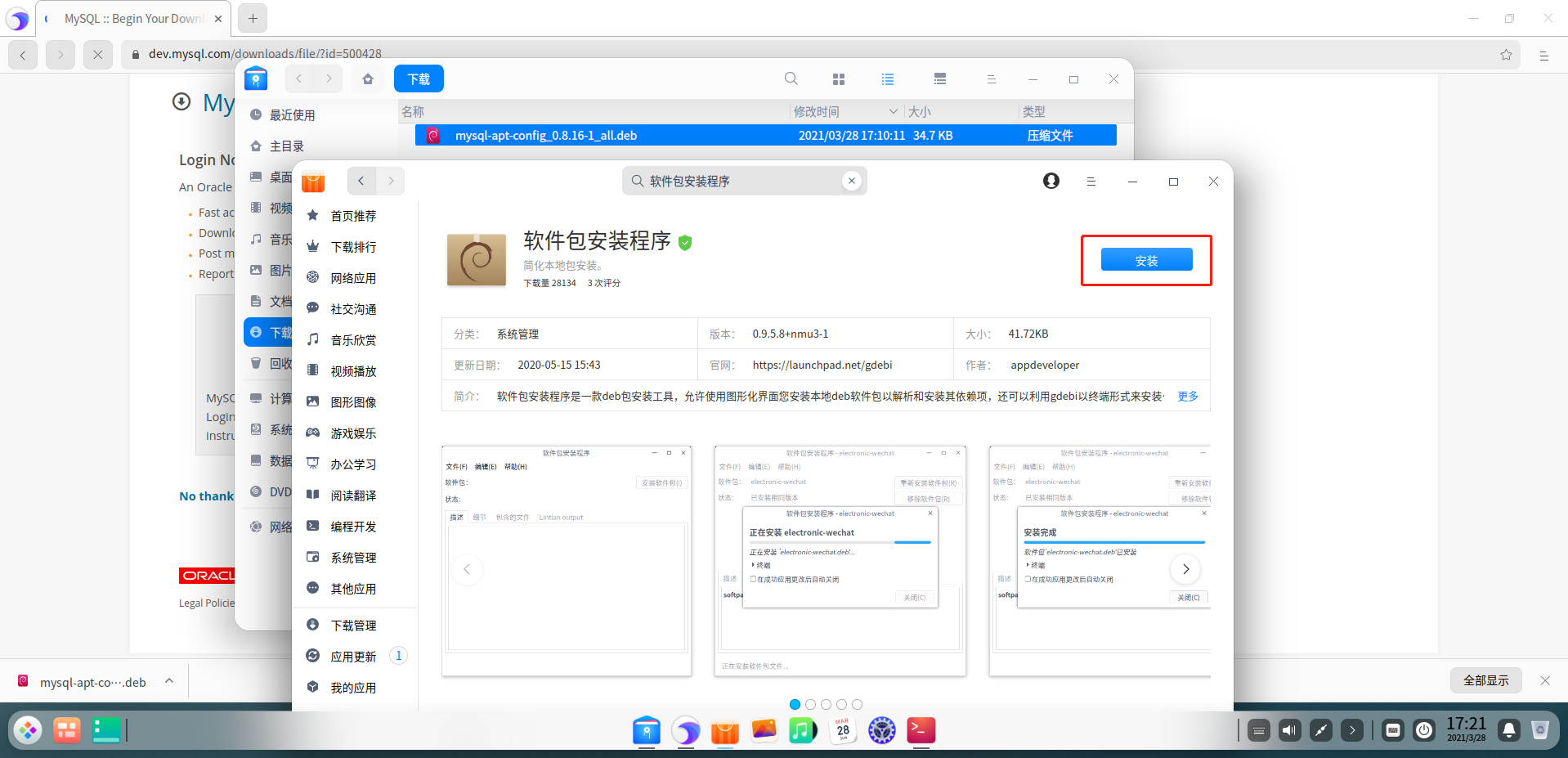
Task: Select the first screenshot pagination dot
Action: pos(795,704)
